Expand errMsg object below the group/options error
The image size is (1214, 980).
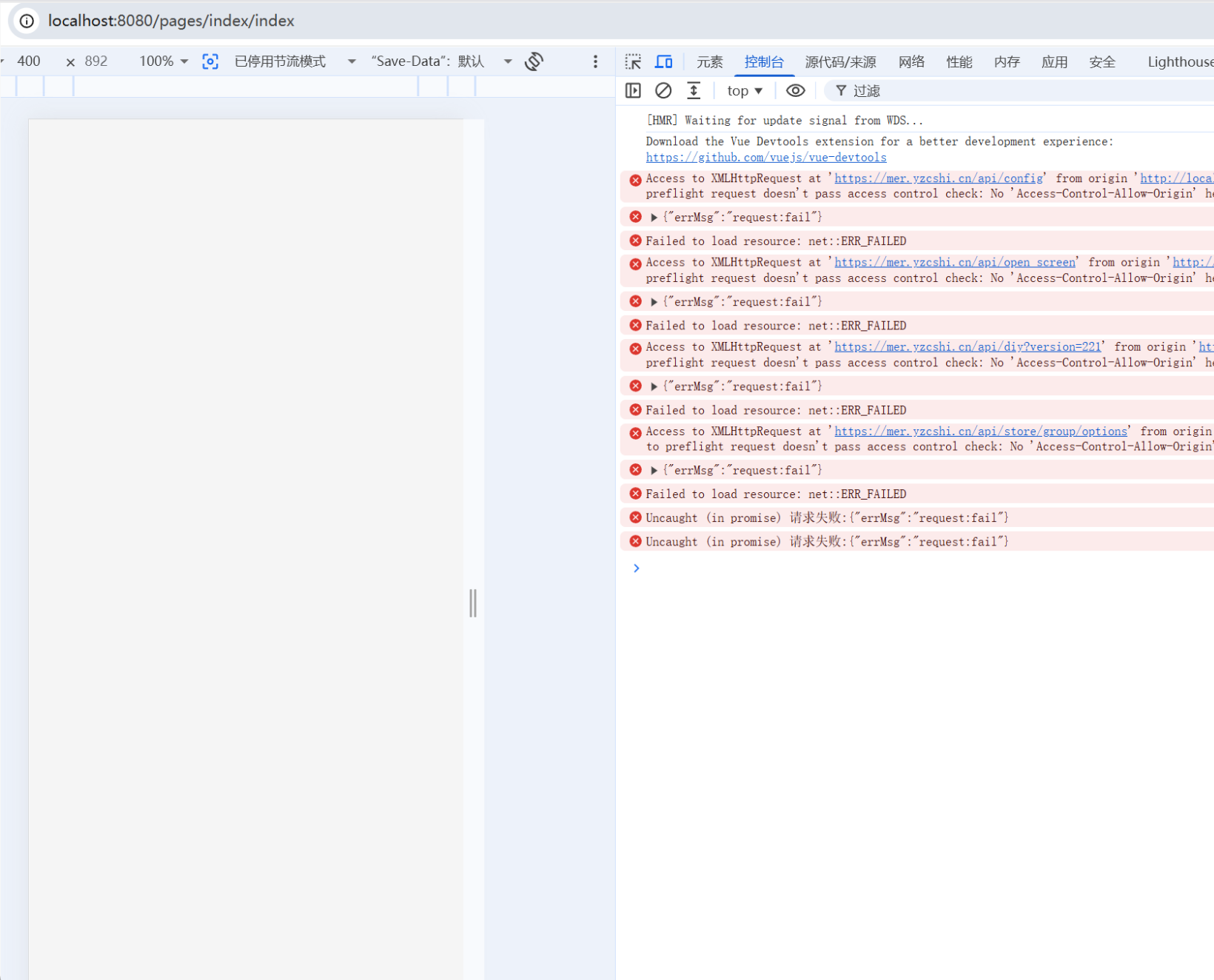654,470
